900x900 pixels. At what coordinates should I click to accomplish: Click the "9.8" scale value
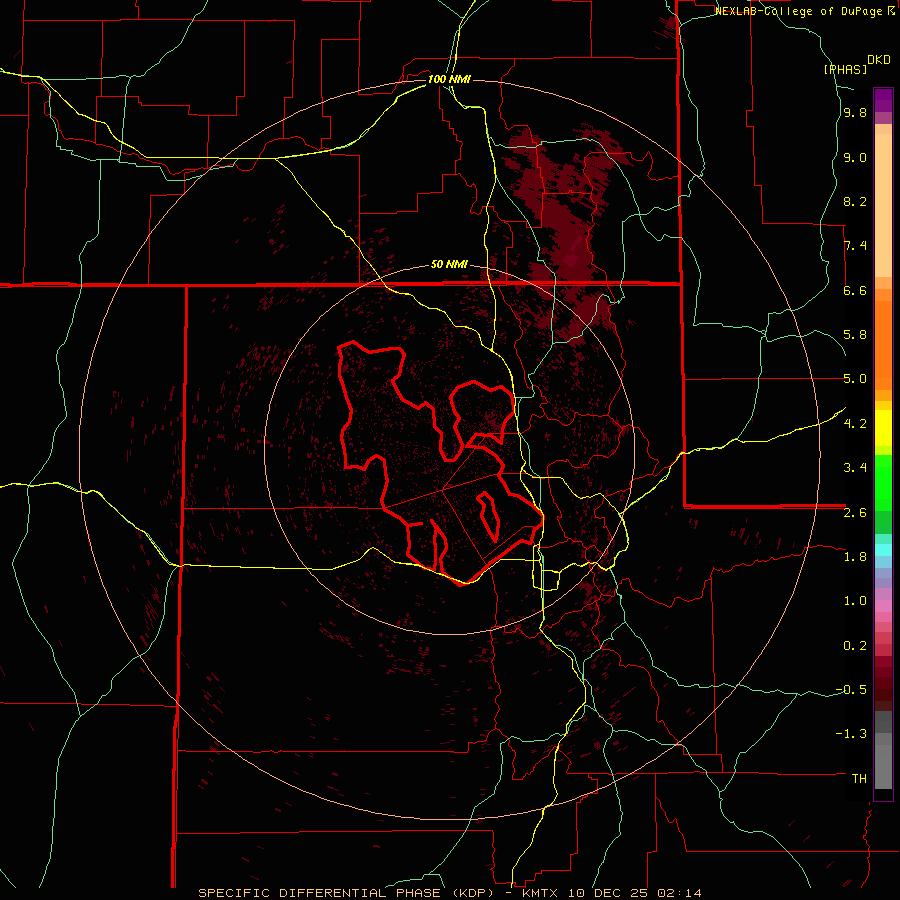[855, 113]
